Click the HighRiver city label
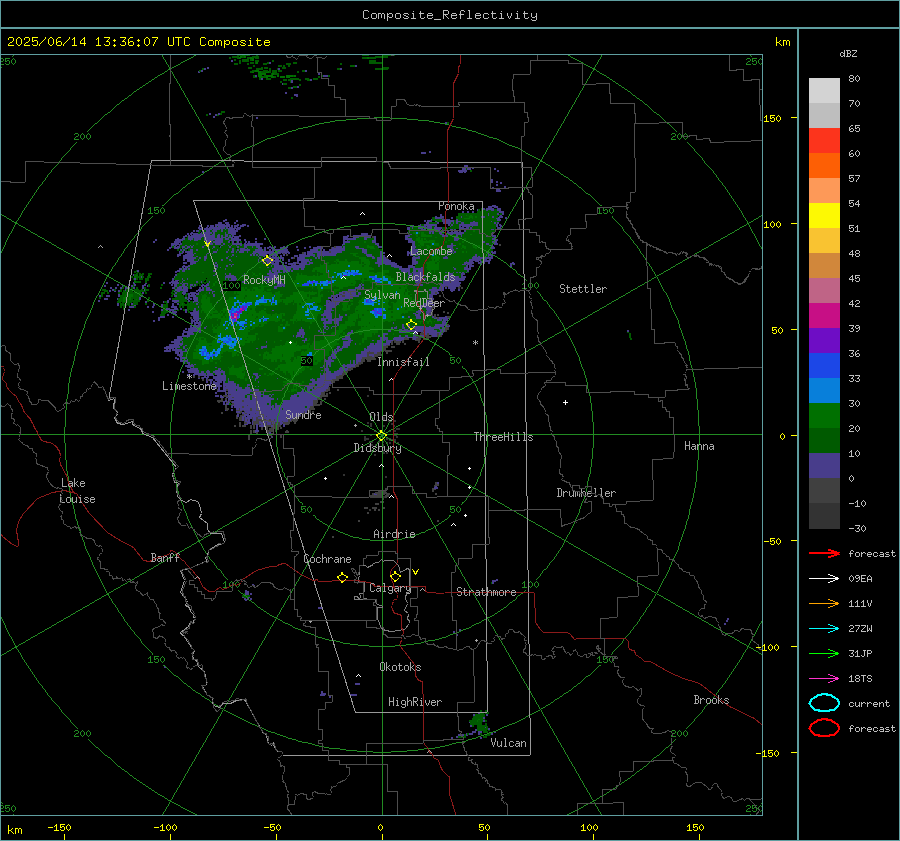Image resolution: width=900 pixels, height=841 pixels. pyautogui.click(x=415, y=702)
